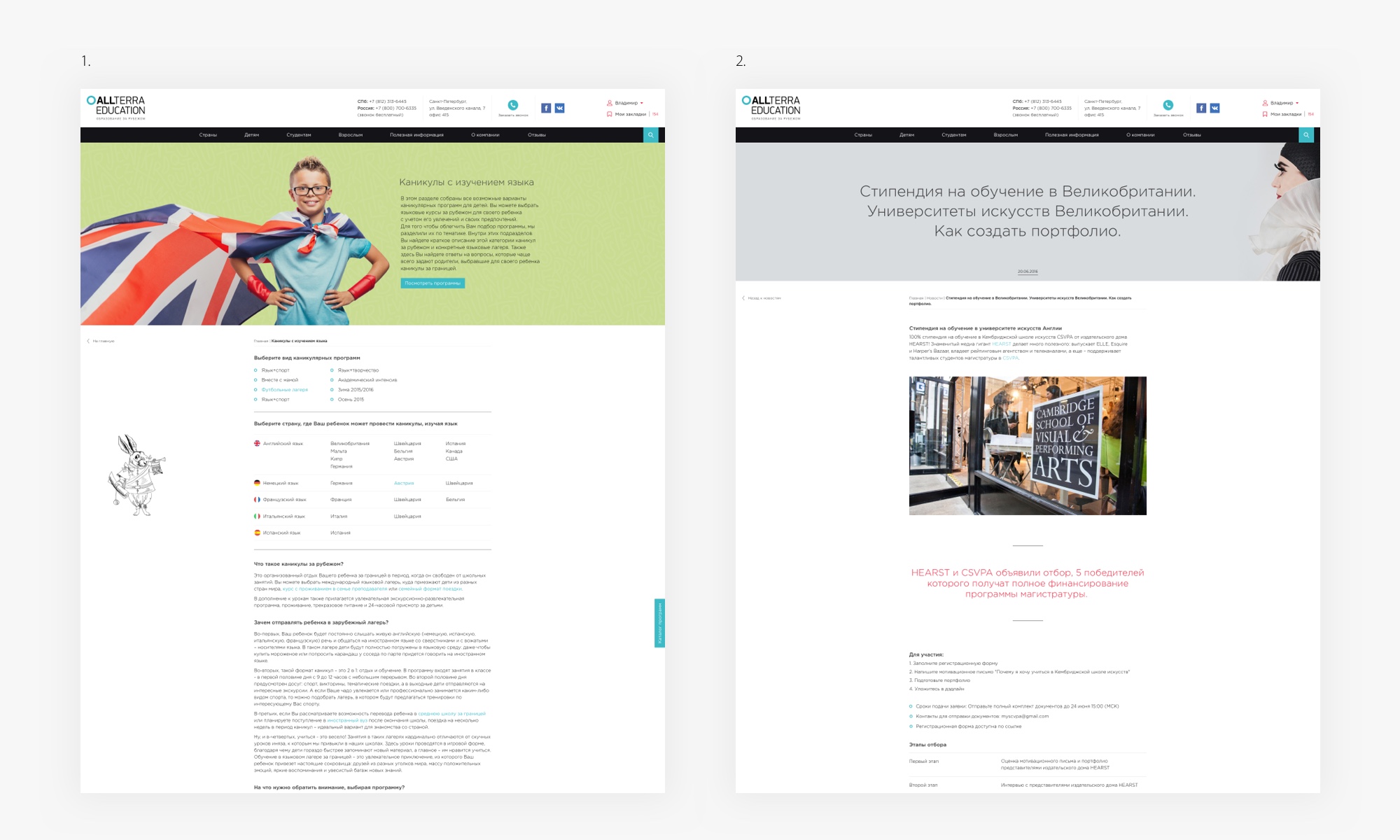Open Полезная информация menu in mockup 2 navbar
1400x840 pixels.
click(1072, 135)
